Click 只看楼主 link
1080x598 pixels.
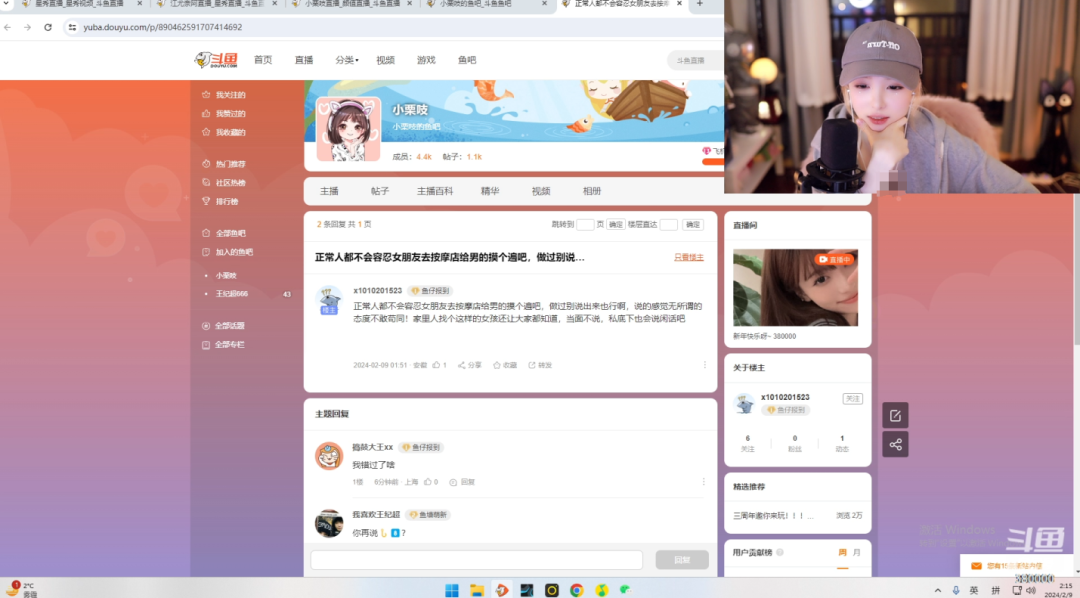689,257
